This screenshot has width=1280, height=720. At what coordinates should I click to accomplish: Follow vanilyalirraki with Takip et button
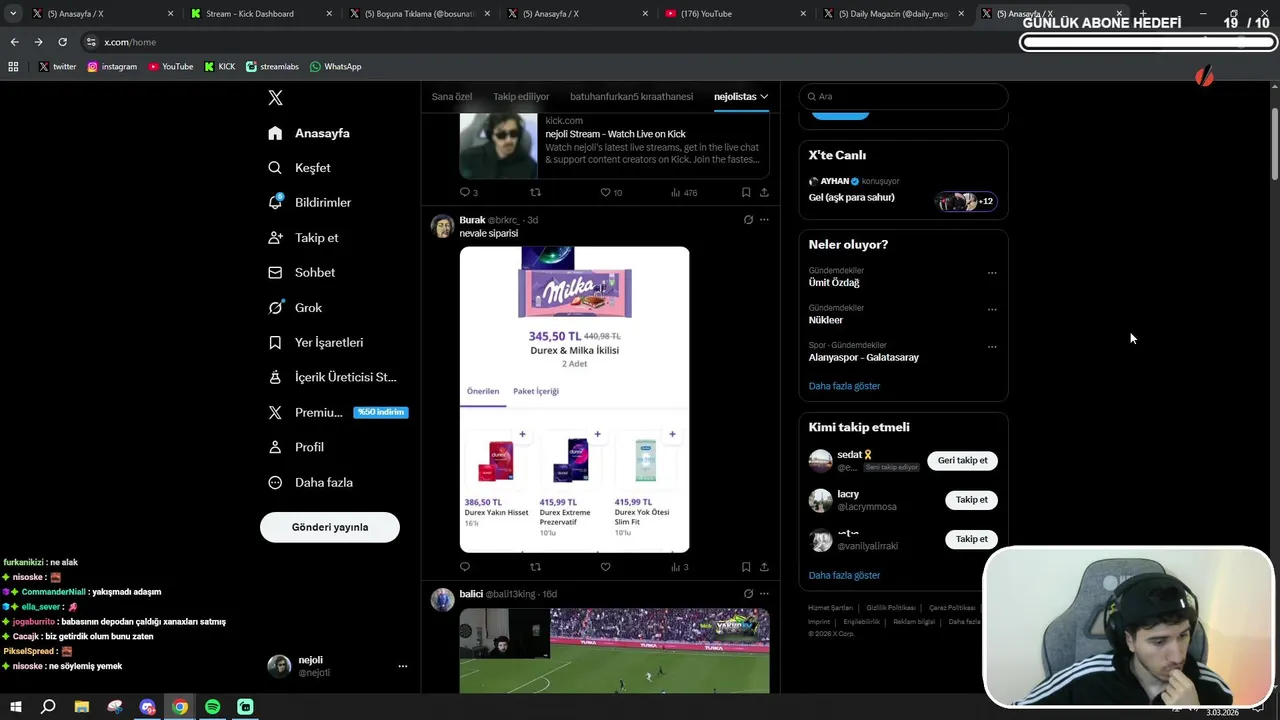[971, 539]
